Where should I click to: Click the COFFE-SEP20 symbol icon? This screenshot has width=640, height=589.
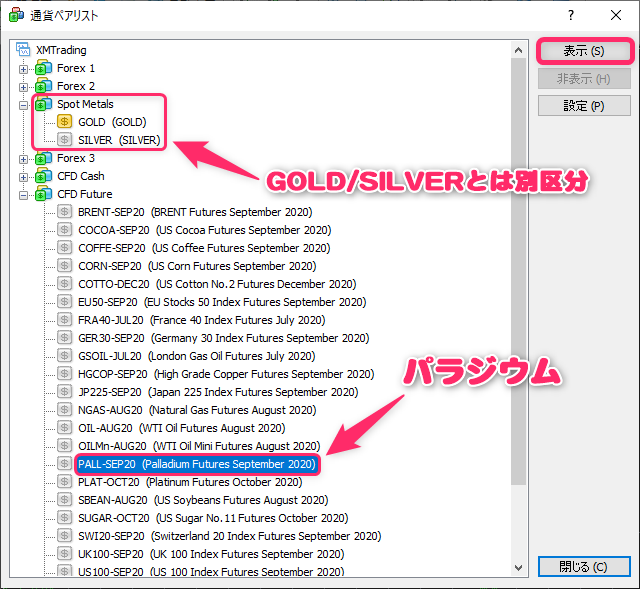point(64,247)
